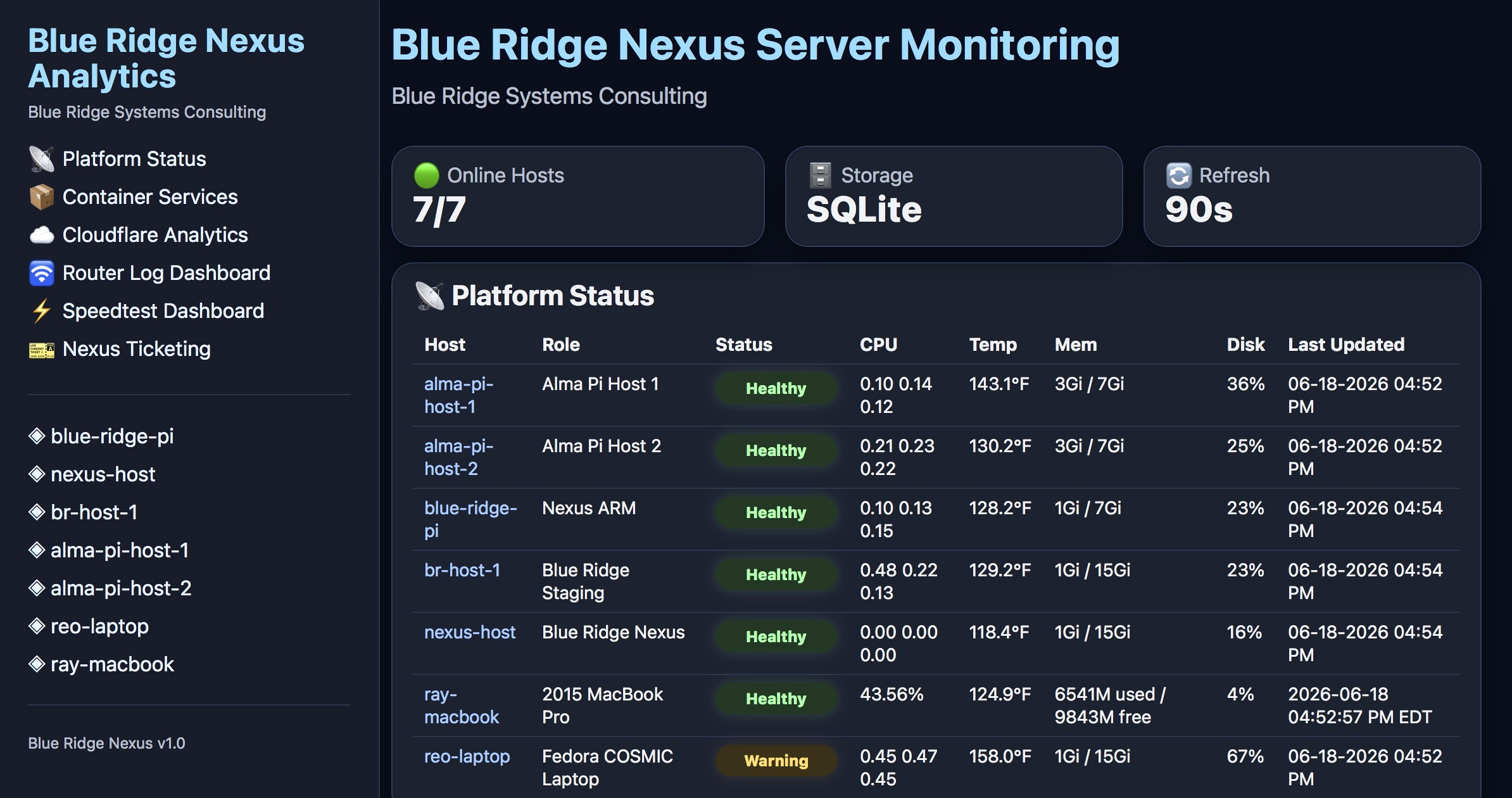Click the Healthy badge for Nexus ARM row
Image resolution: width=1512 pixels, height=798 pixels.
tap(776, 512)
